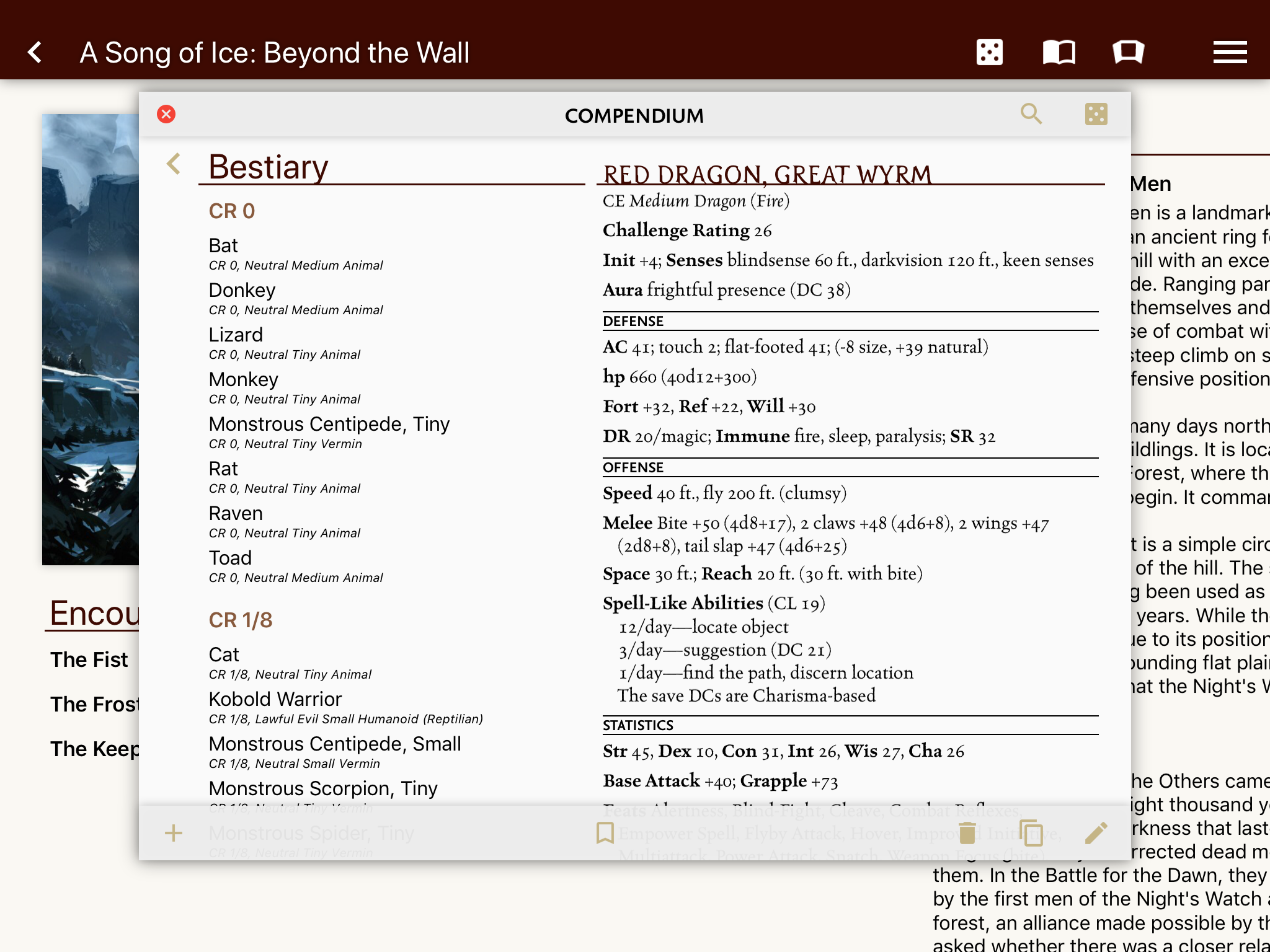This screenshot has height=952, width=1270.
Task: Open the hamburger menu
Action: [x=1230, y=52]
